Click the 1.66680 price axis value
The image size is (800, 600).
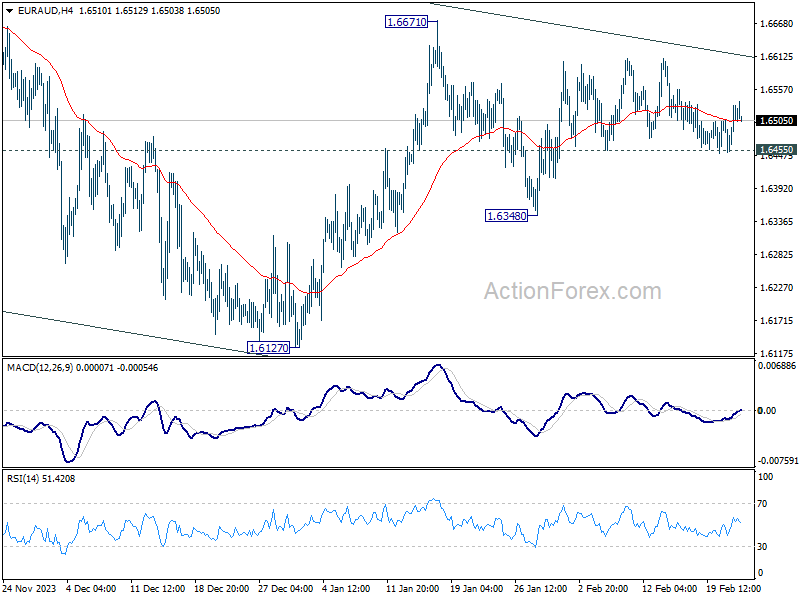click(777, 23)
